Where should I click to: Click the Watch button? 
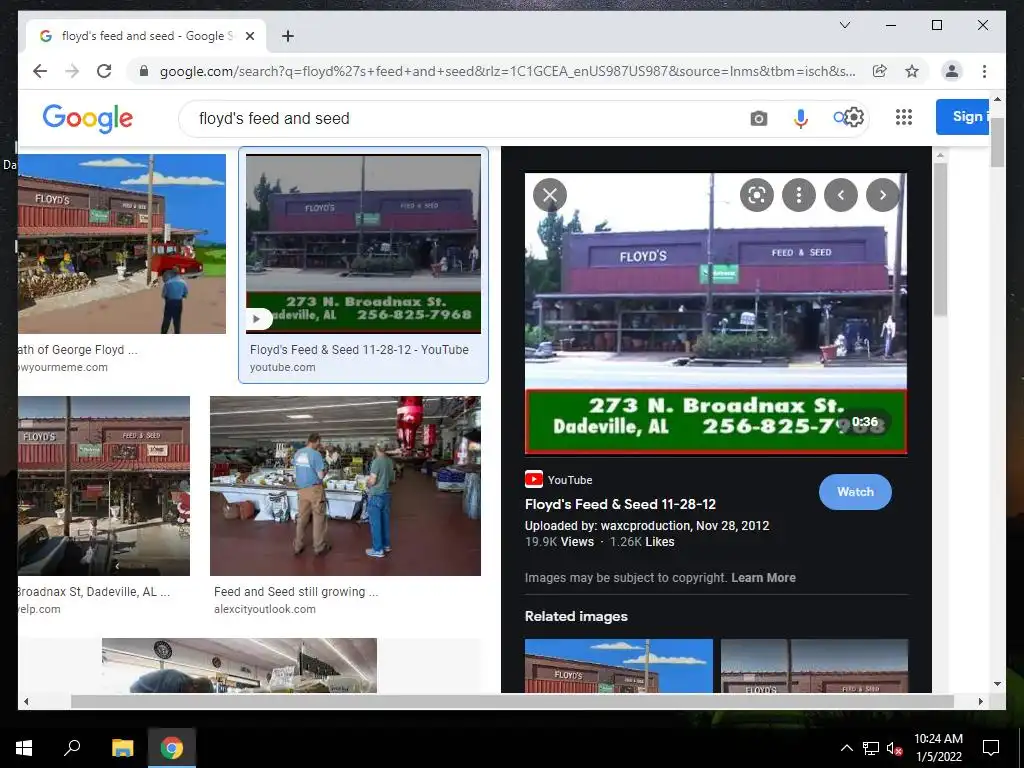click(855, 492)
